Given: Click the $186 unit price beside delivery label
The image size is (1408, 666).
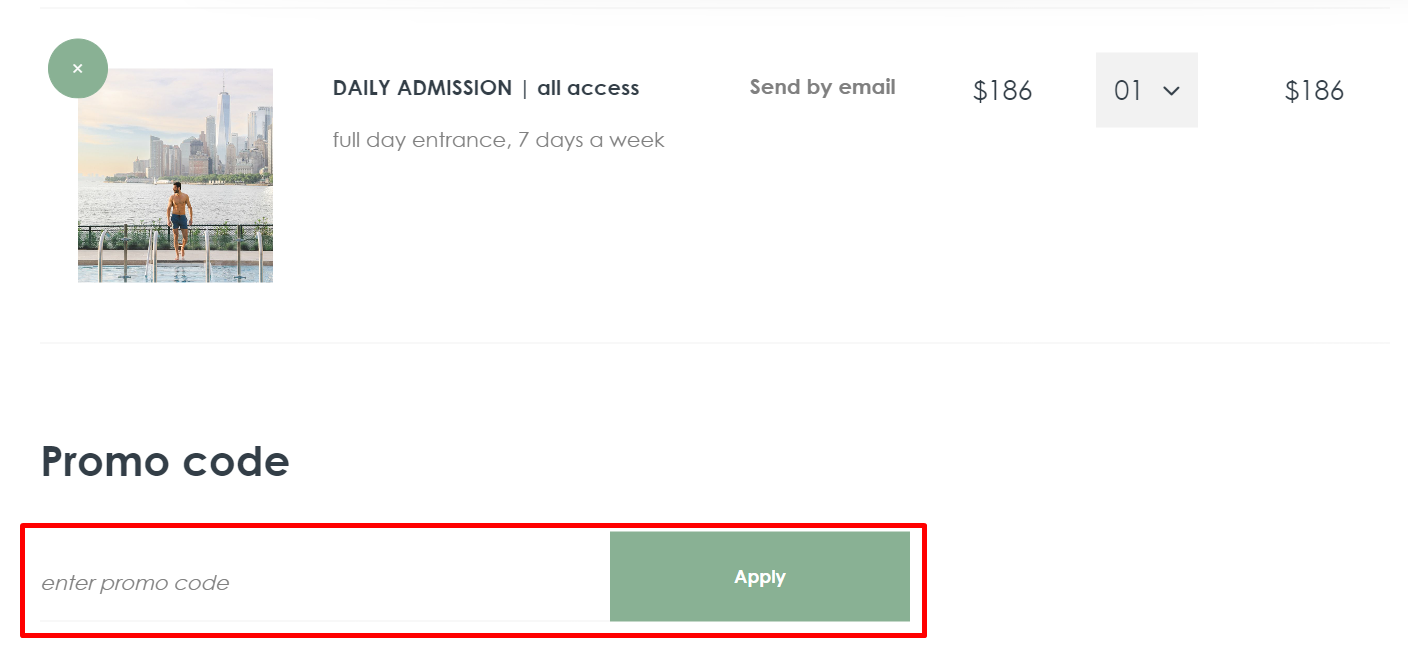Looking at the screenshot, I should 1002,91.
